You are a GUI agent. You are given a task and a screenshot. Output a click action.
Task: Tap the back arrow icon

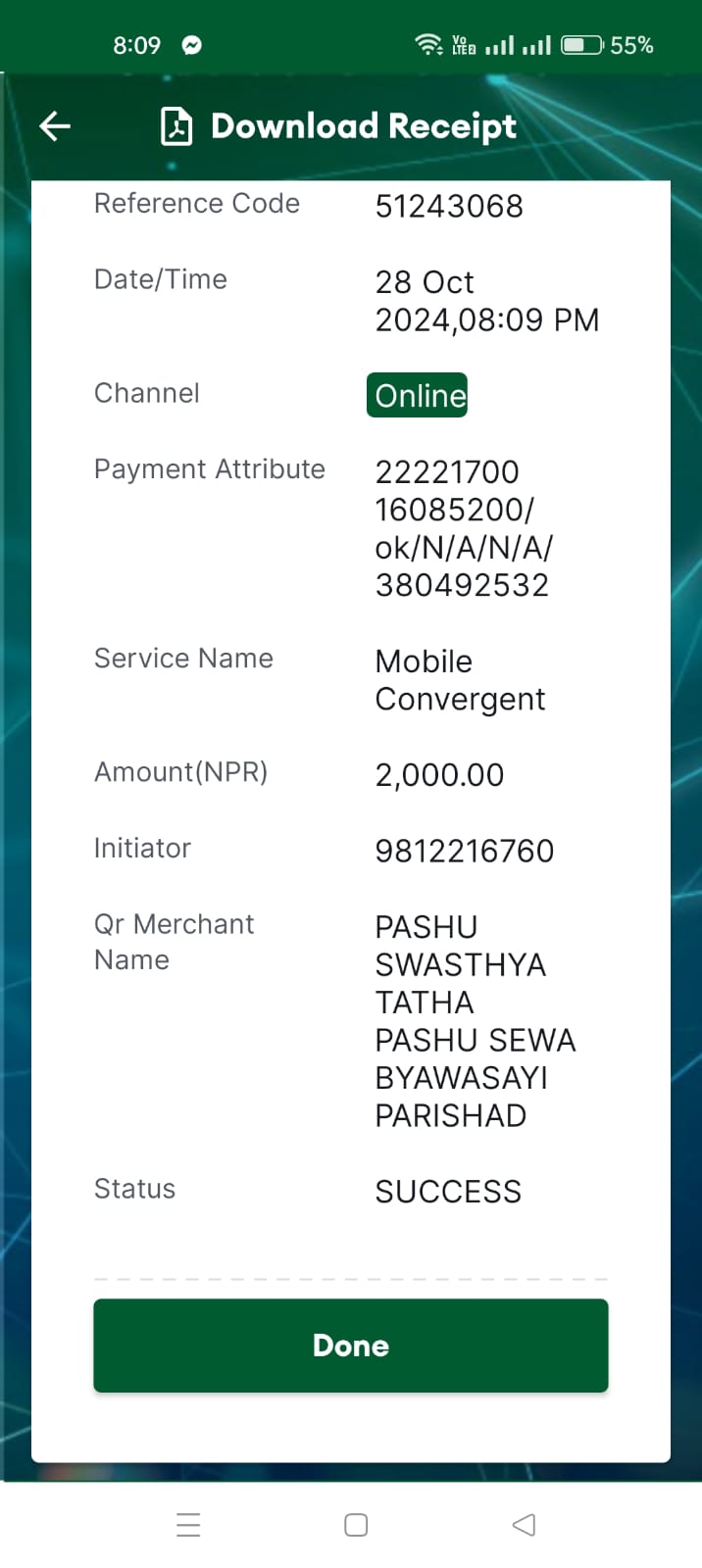tap(55, 125)
